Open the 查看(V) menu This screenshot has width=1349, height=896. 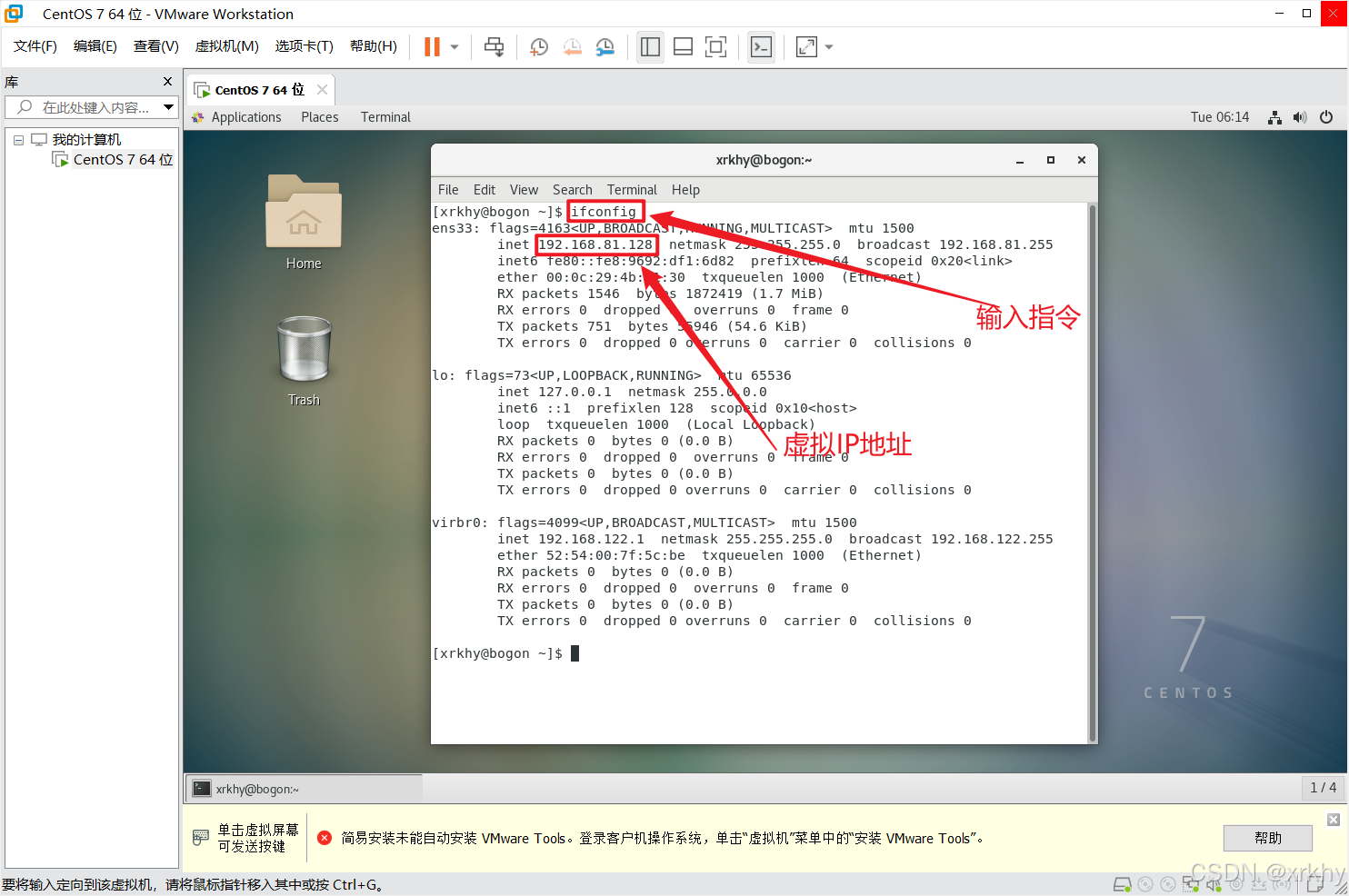(x=156, y=46)
